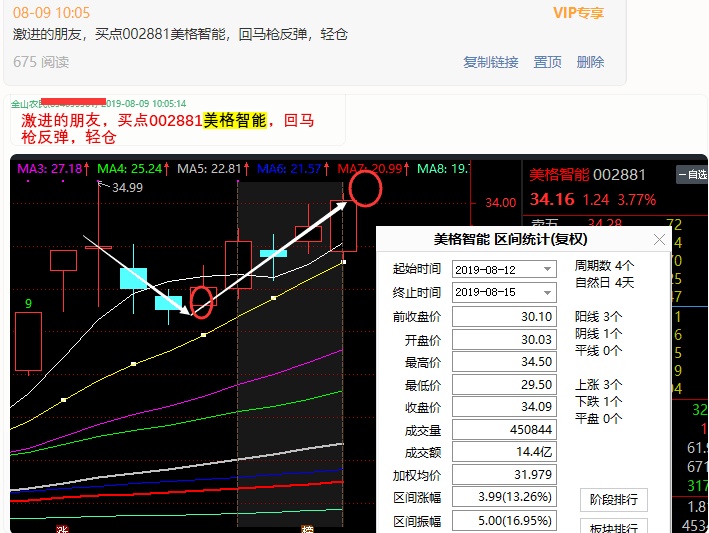
Task: Open the 终止时间 date dropdown
Action: 547,292
